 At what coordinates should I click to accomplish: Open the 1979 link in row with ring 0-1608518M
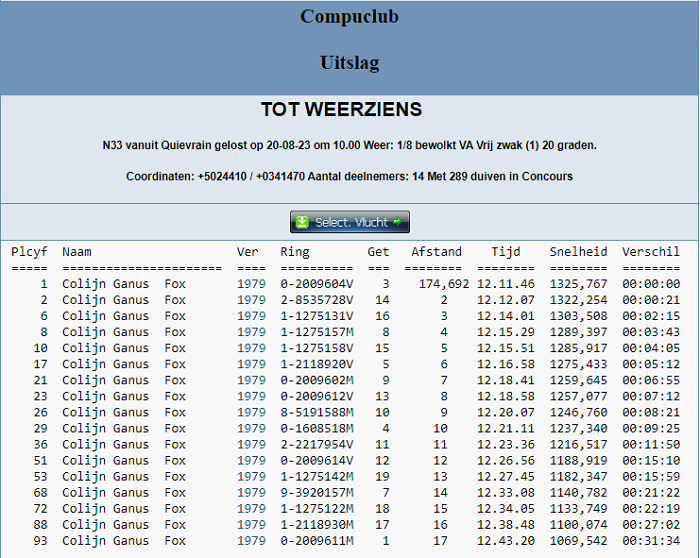251,429
